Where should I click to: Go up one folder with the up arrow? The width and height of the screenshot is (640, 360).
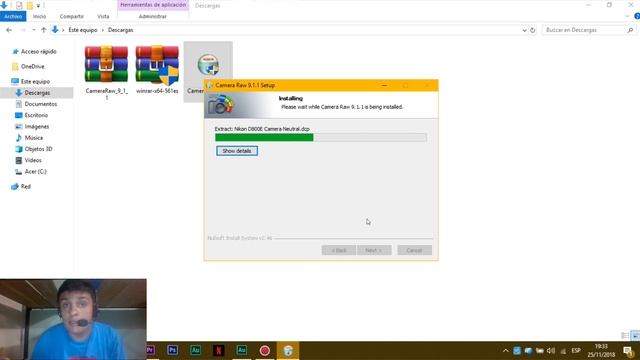[44, 30]
